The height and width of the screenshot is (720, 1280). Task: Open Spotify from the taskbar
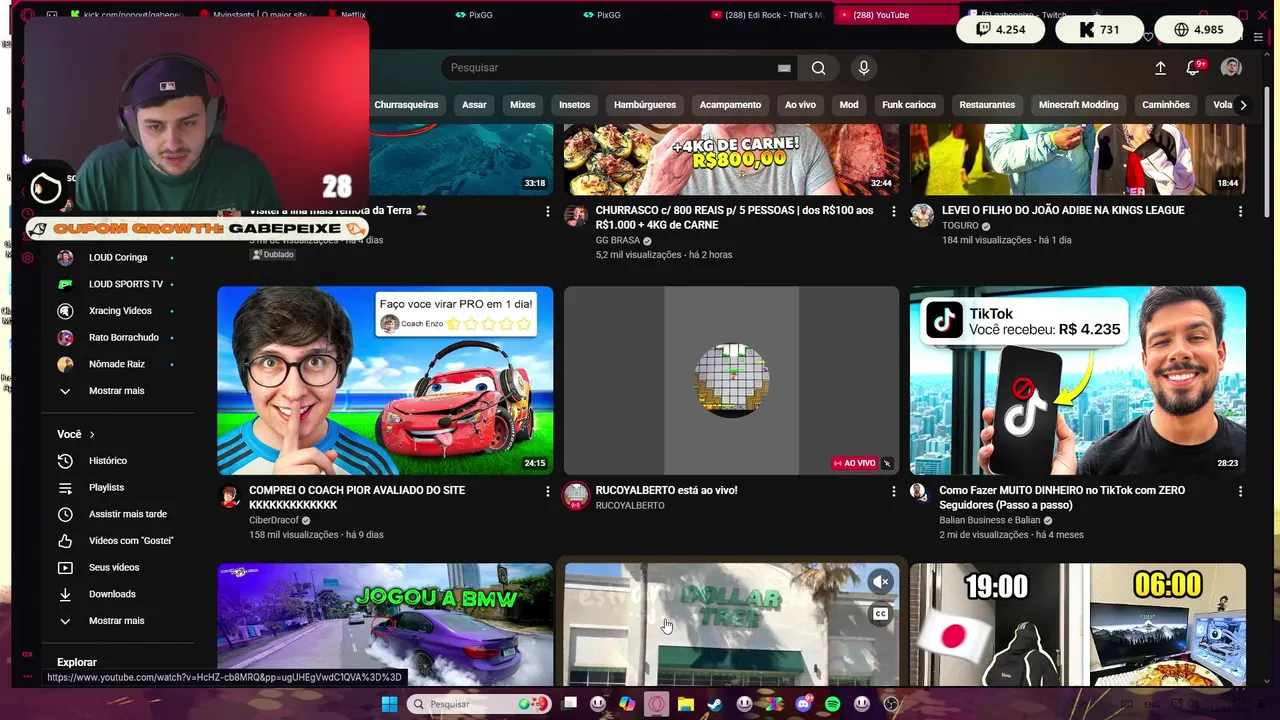(x=833, y=704)
